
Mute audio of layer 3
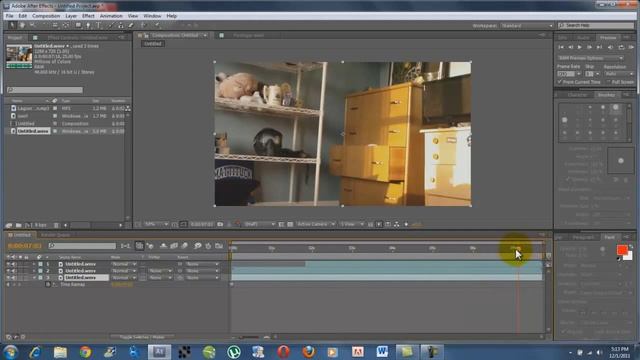coord(13,278)
